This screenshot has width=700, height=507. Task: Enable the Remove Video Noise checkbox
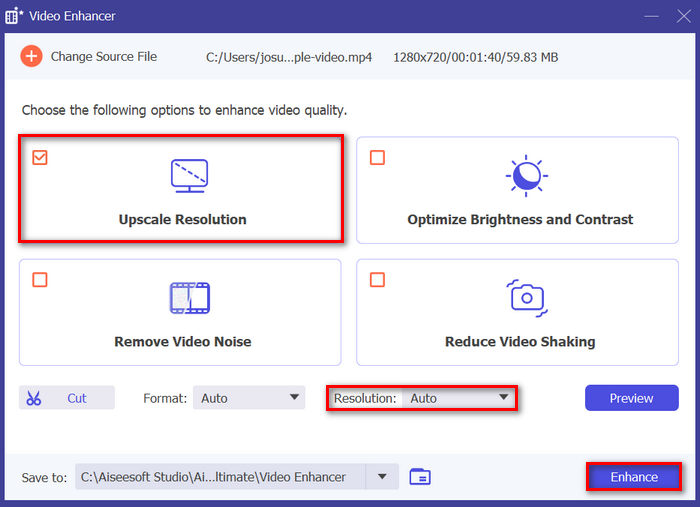click(x=40, y=280)
